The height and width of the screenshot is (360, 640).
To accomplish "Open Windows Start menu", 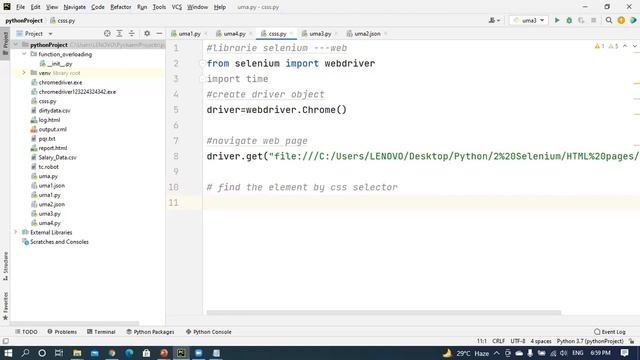I will click(8, 353).
